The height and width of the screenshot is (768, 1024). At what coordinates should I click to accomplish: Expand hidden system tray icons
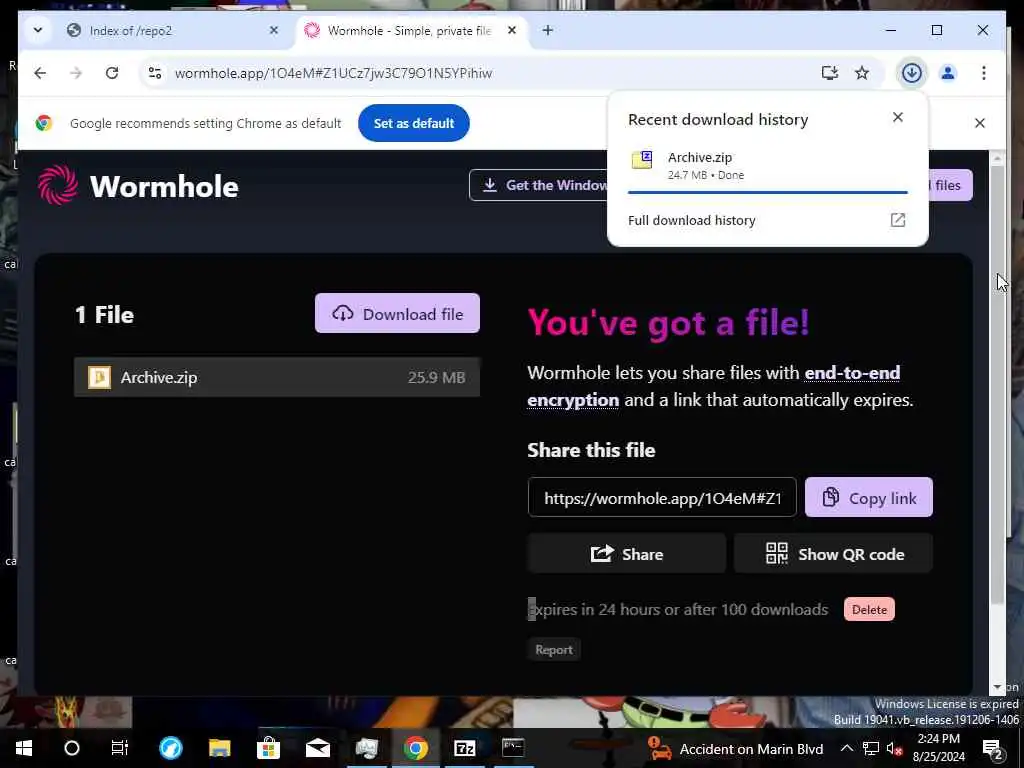tap(846, 748)
